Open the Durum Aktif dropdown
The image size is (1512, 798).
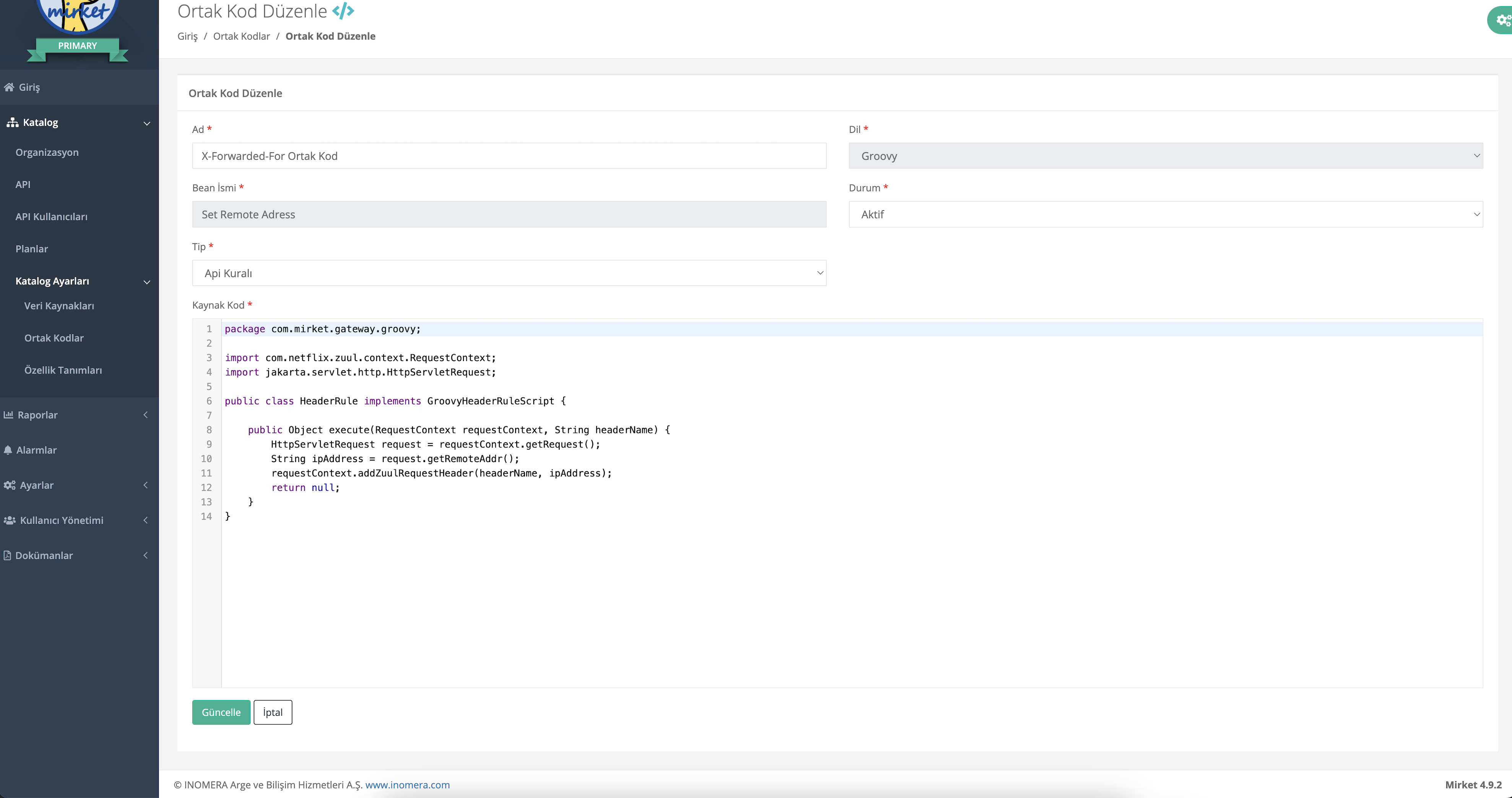click(x=1166, y=214)
